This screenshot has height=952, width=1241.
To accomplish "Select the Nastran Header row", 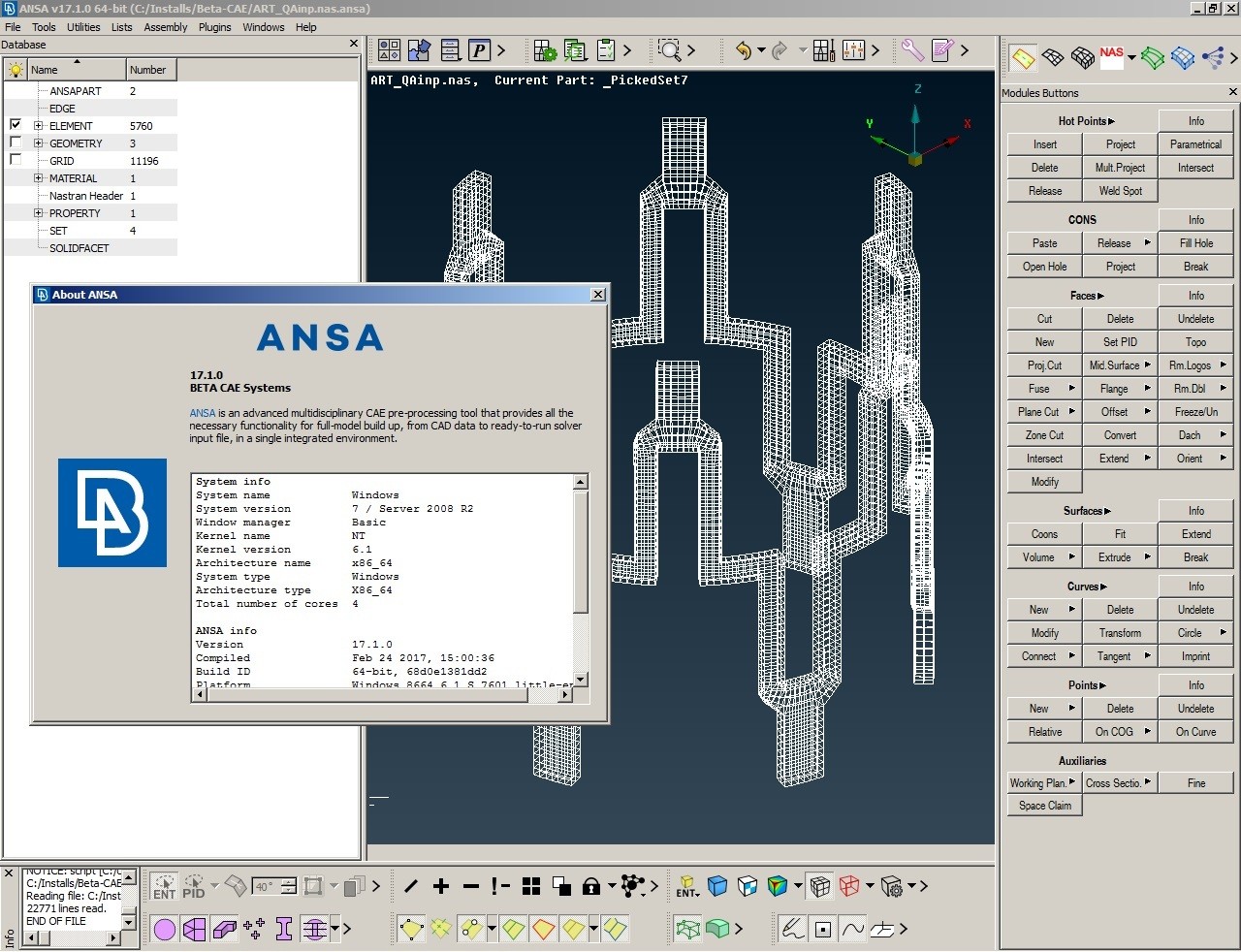I will coord(91,196).
